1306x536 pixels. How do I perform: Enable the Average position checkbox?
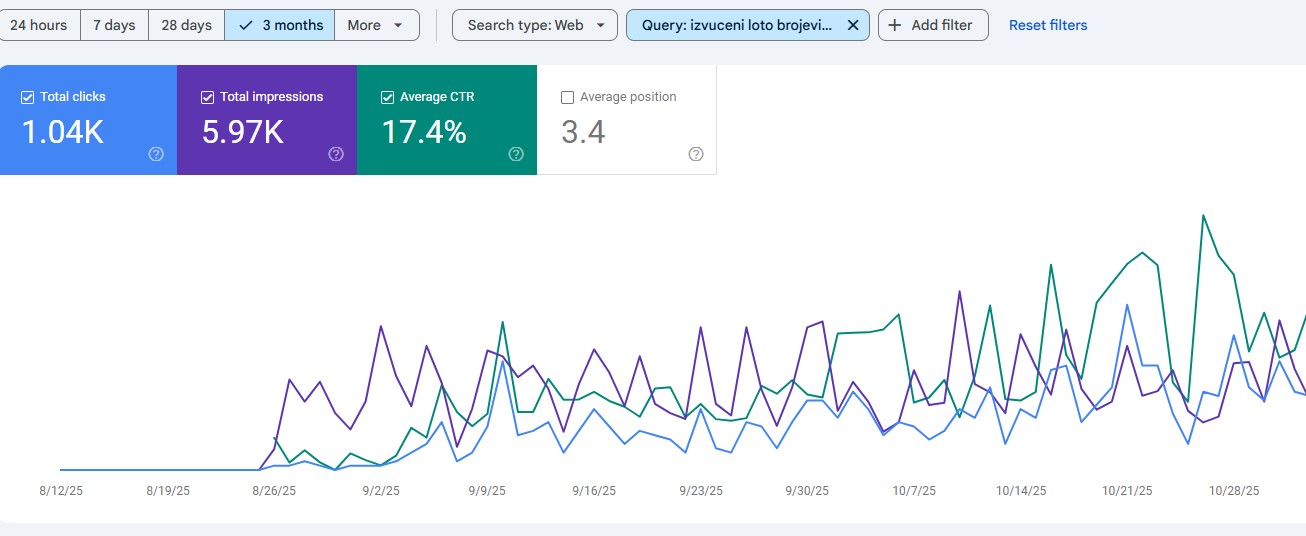[x=568, y=97]
